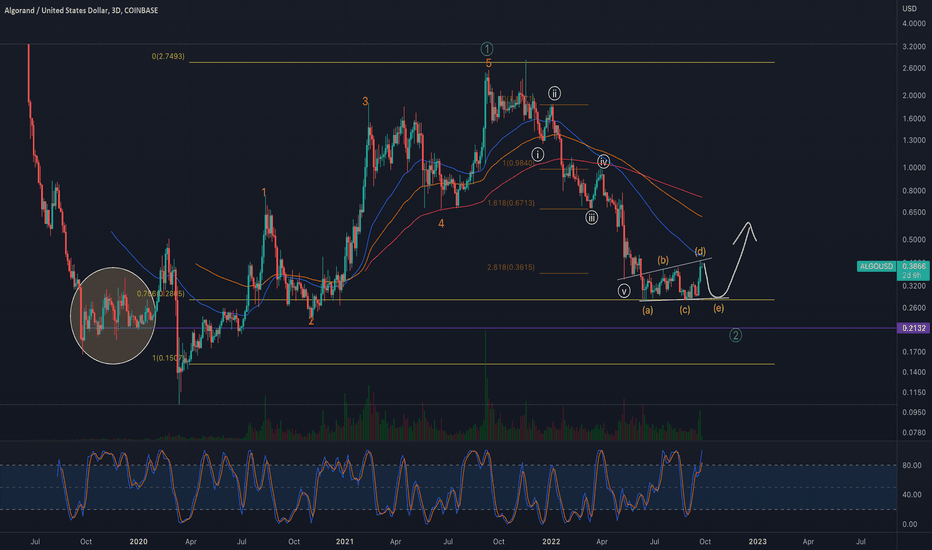Select the 0(2.7493) Fibonacci level label
This screenshot has width=932, height=550.
(x=168, y=56)
